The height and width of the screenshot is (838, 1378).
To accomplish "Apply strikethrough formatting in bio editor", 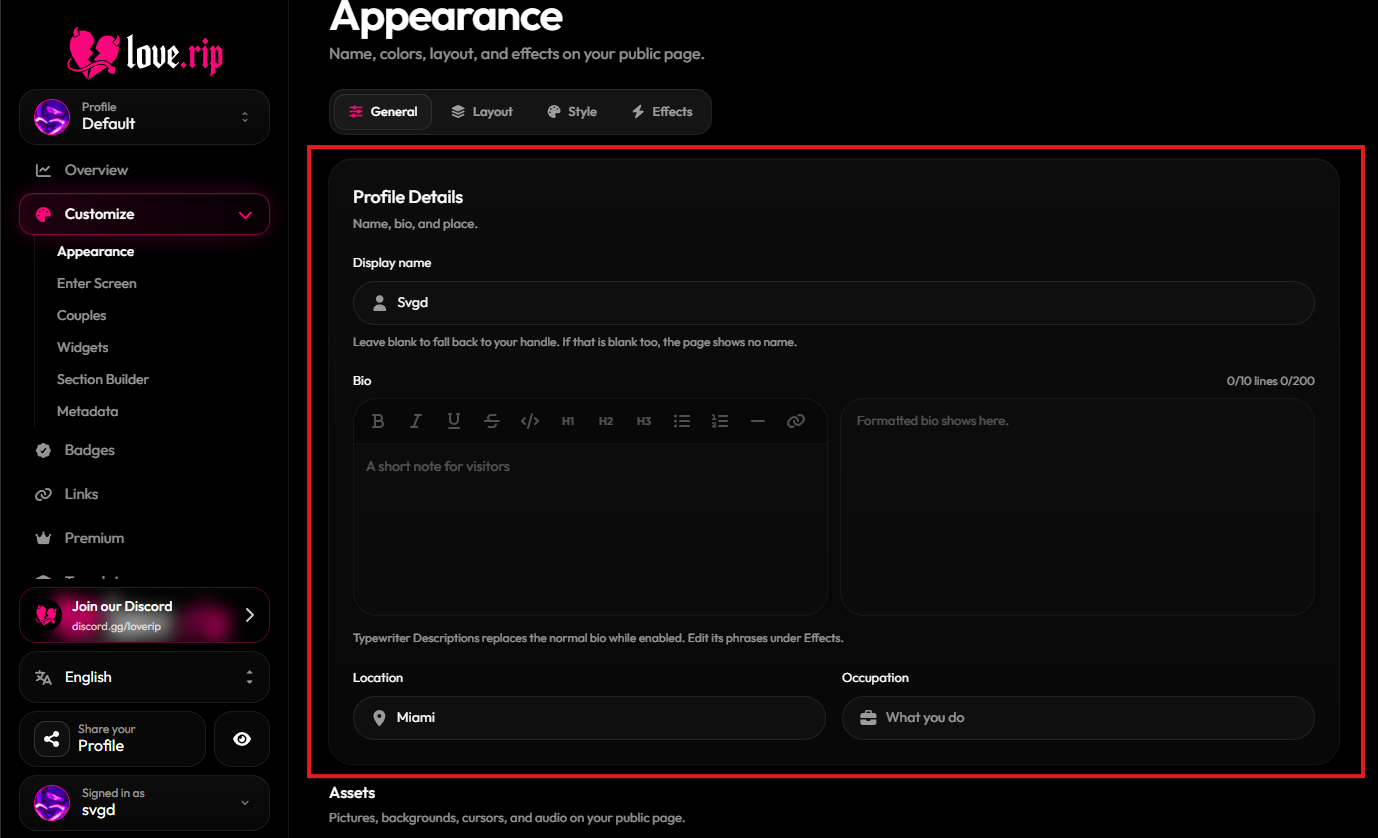I will [x=492, y=421].
